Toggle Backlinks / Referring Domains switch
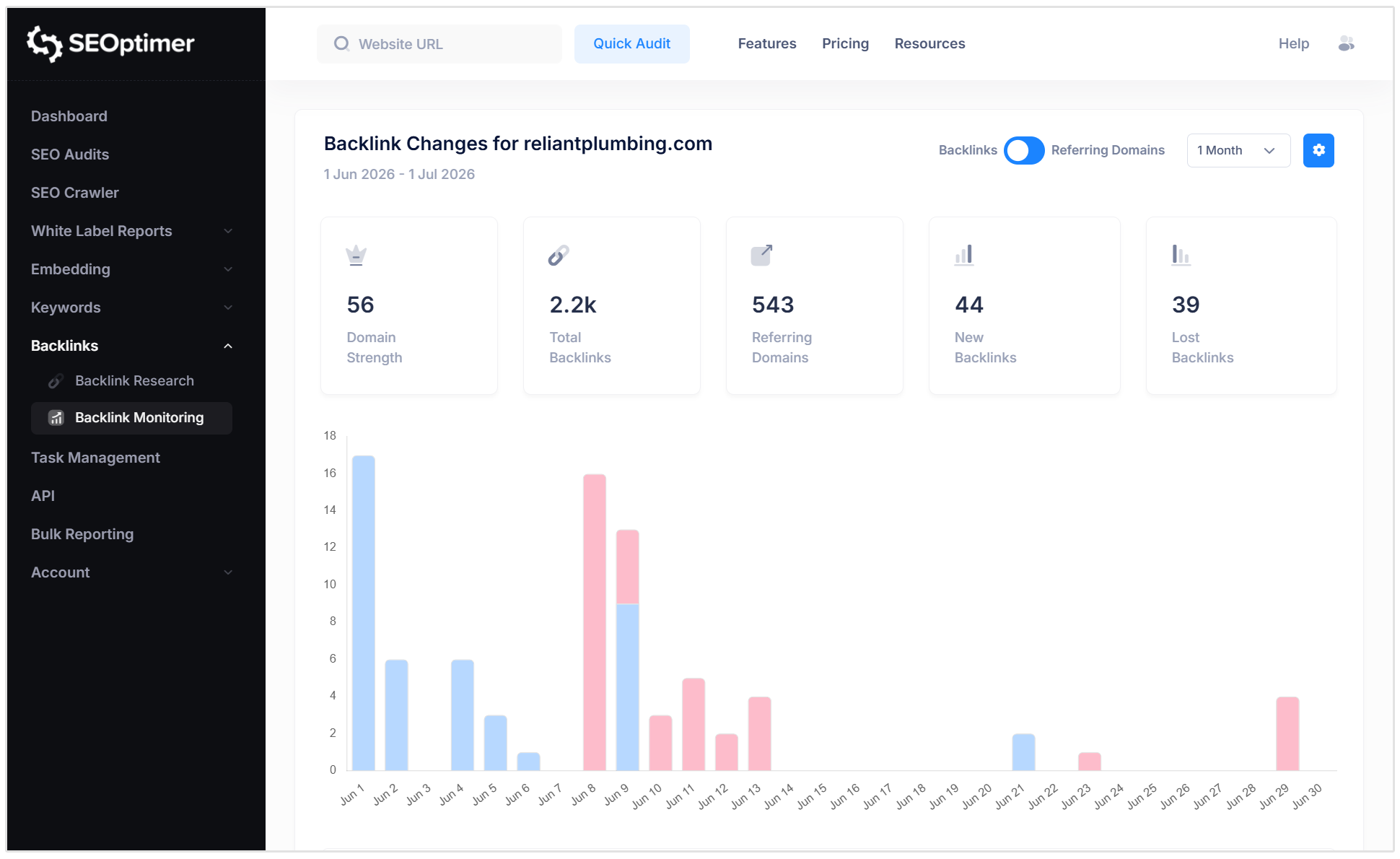Image resolution: width=1400 pixels, height=859 pixels. (1024, 150)
